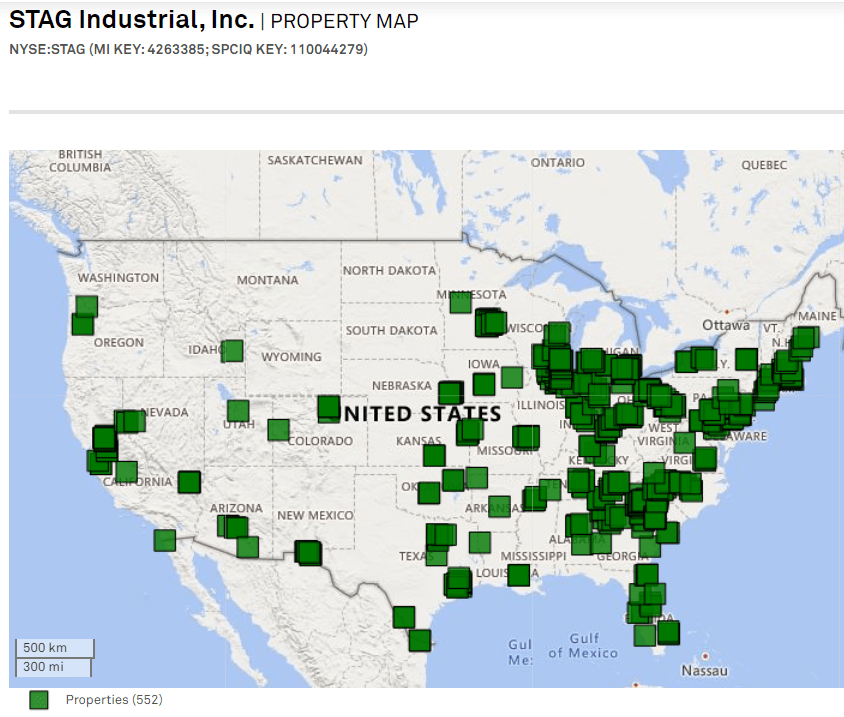Select the property marker beside the Idaho label
Image resolution: width=844 pixels, height=717 pixels.
coord(232,351)
